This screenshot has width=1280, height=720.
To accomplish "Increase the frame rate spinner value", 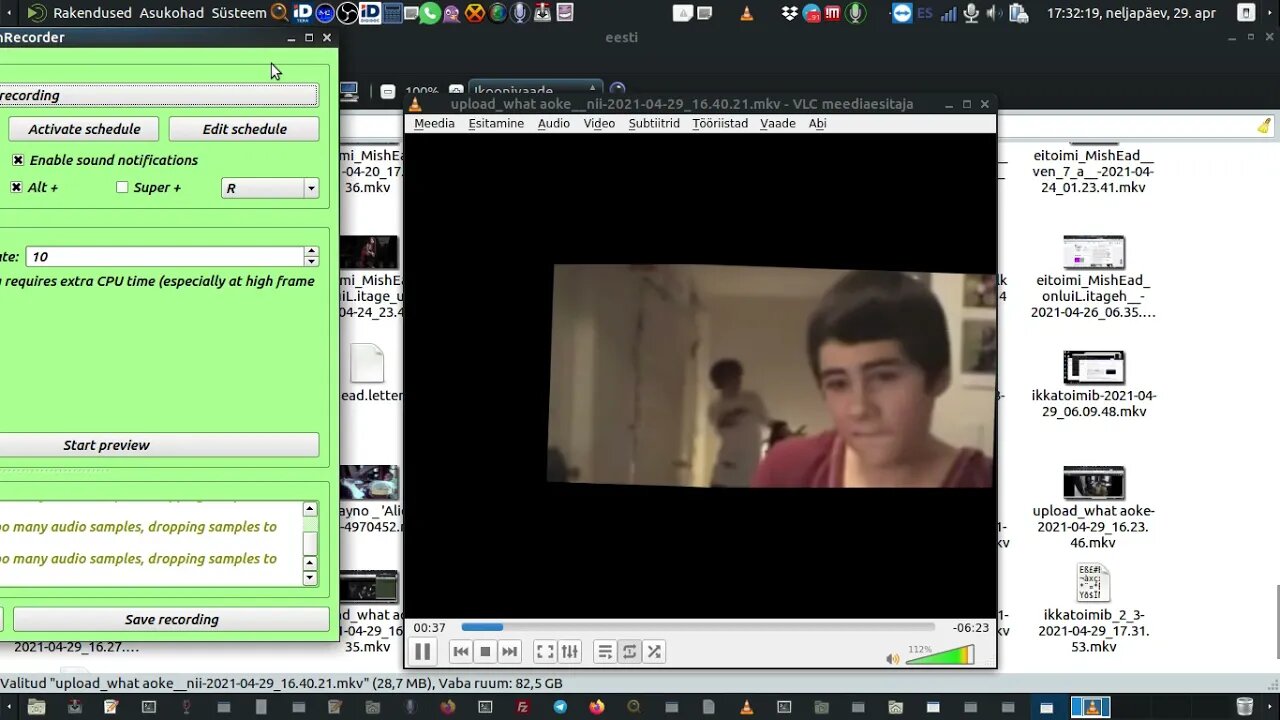I will pos(312,252).
